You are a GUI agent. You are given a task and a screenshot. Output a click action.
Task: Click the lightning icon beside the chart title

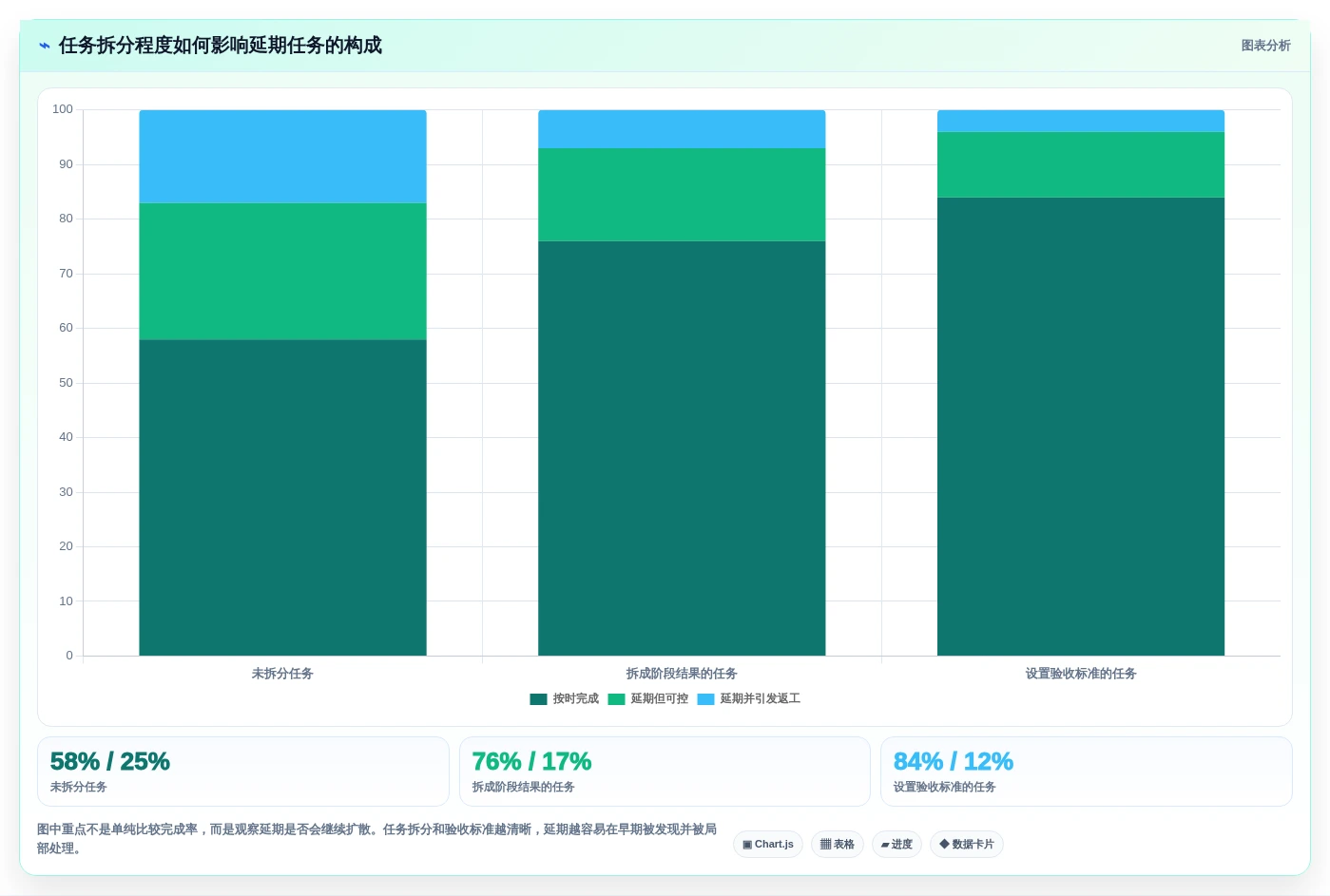click(x=45, y=46)
